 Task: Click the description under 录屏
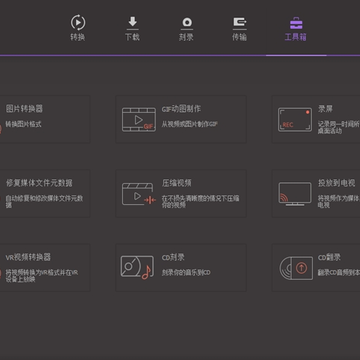pyautogui.click(x=339, y=127)
